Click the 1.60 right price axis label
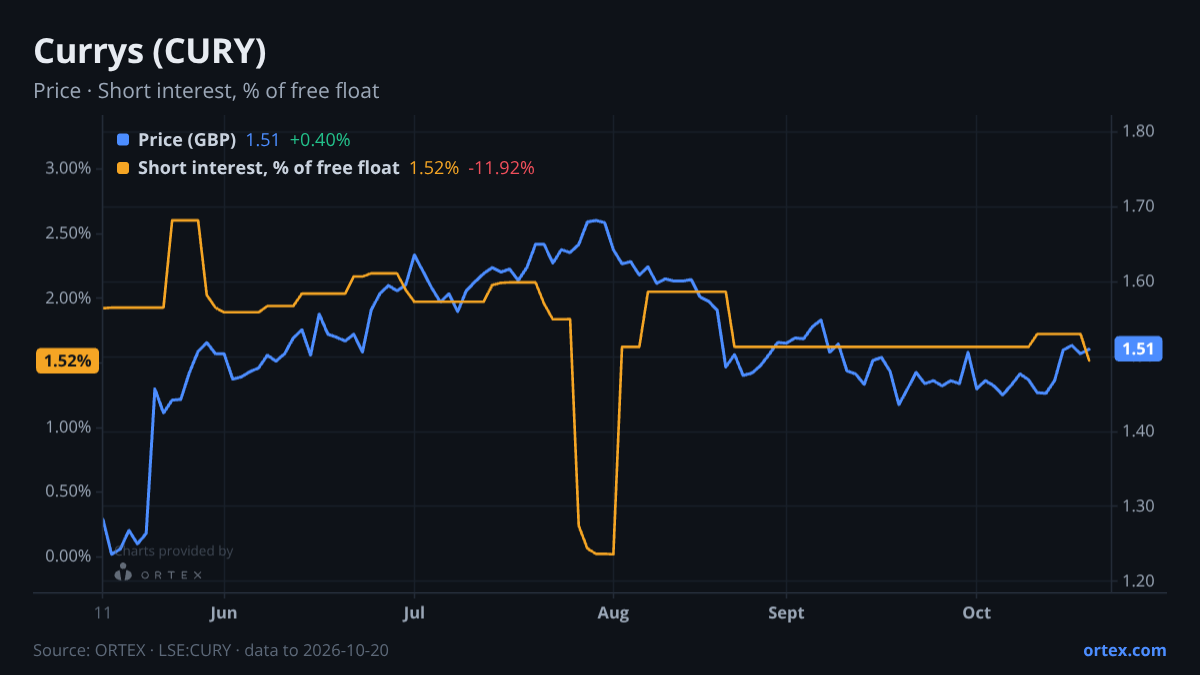This screenshot has height=675, width=1200. click(1139, 281)
